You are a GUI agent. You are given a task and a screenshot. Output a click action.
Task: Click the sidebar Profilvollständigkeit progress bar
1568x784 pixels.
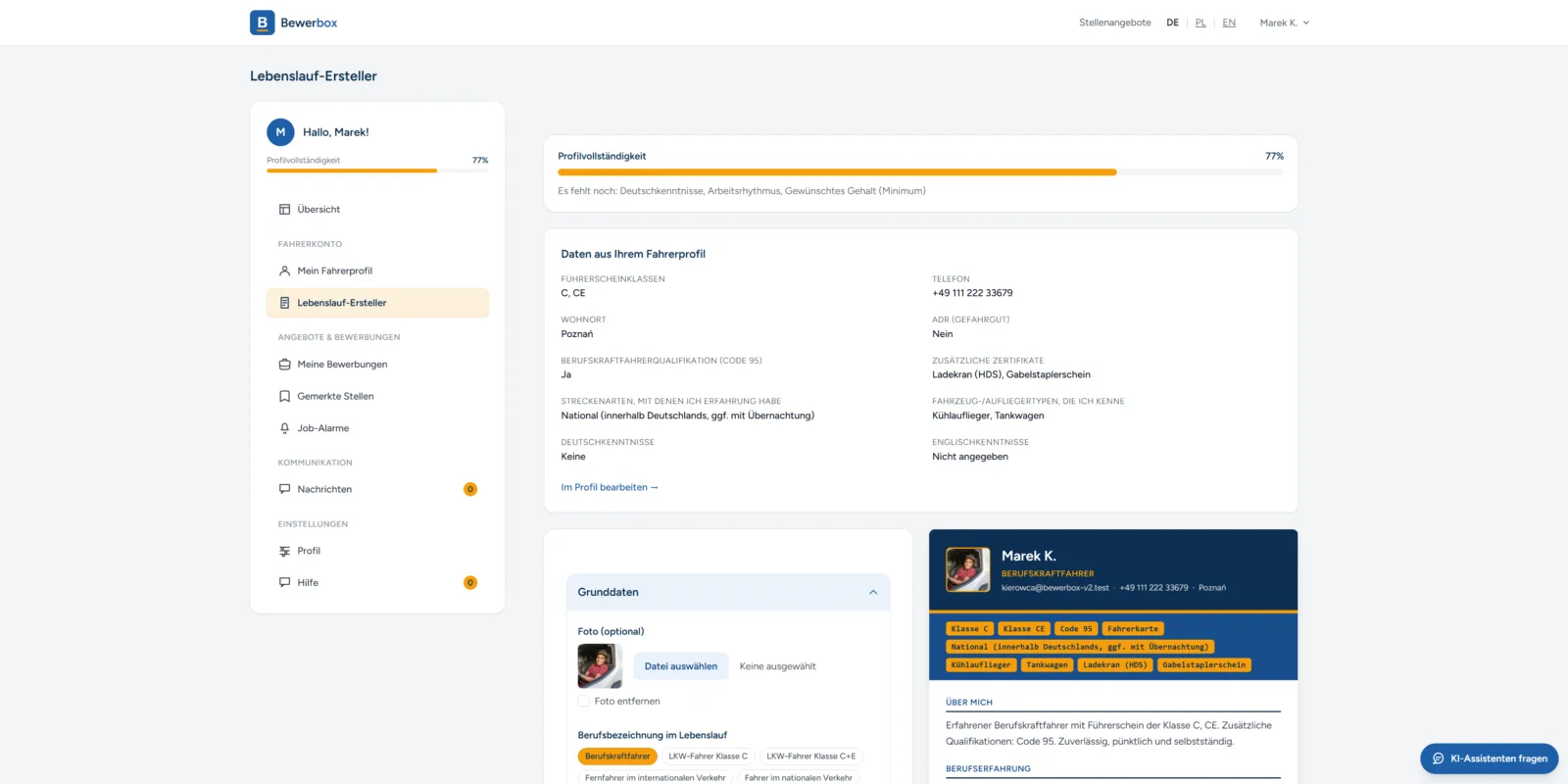pos(377,171)
